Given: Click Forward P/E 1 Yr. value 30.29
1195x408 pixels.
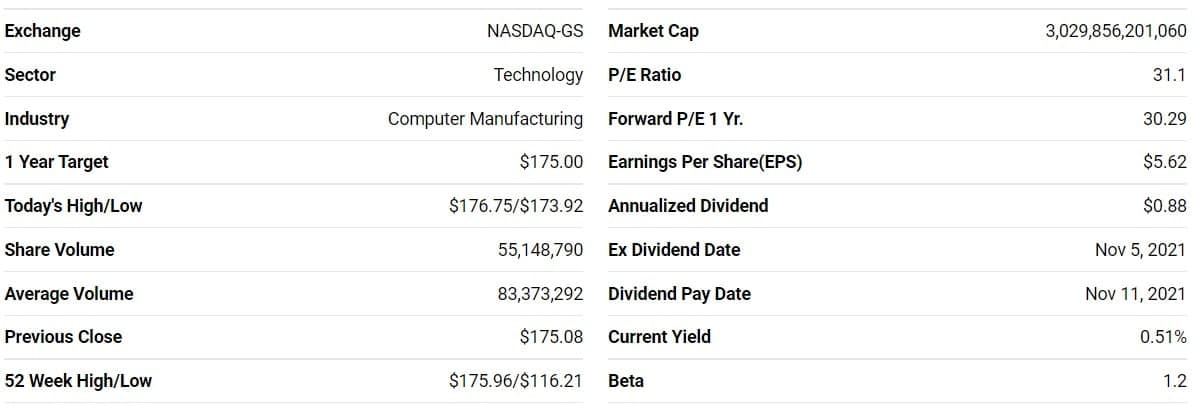Looking at the screenshot, I should pos(1165,119).
